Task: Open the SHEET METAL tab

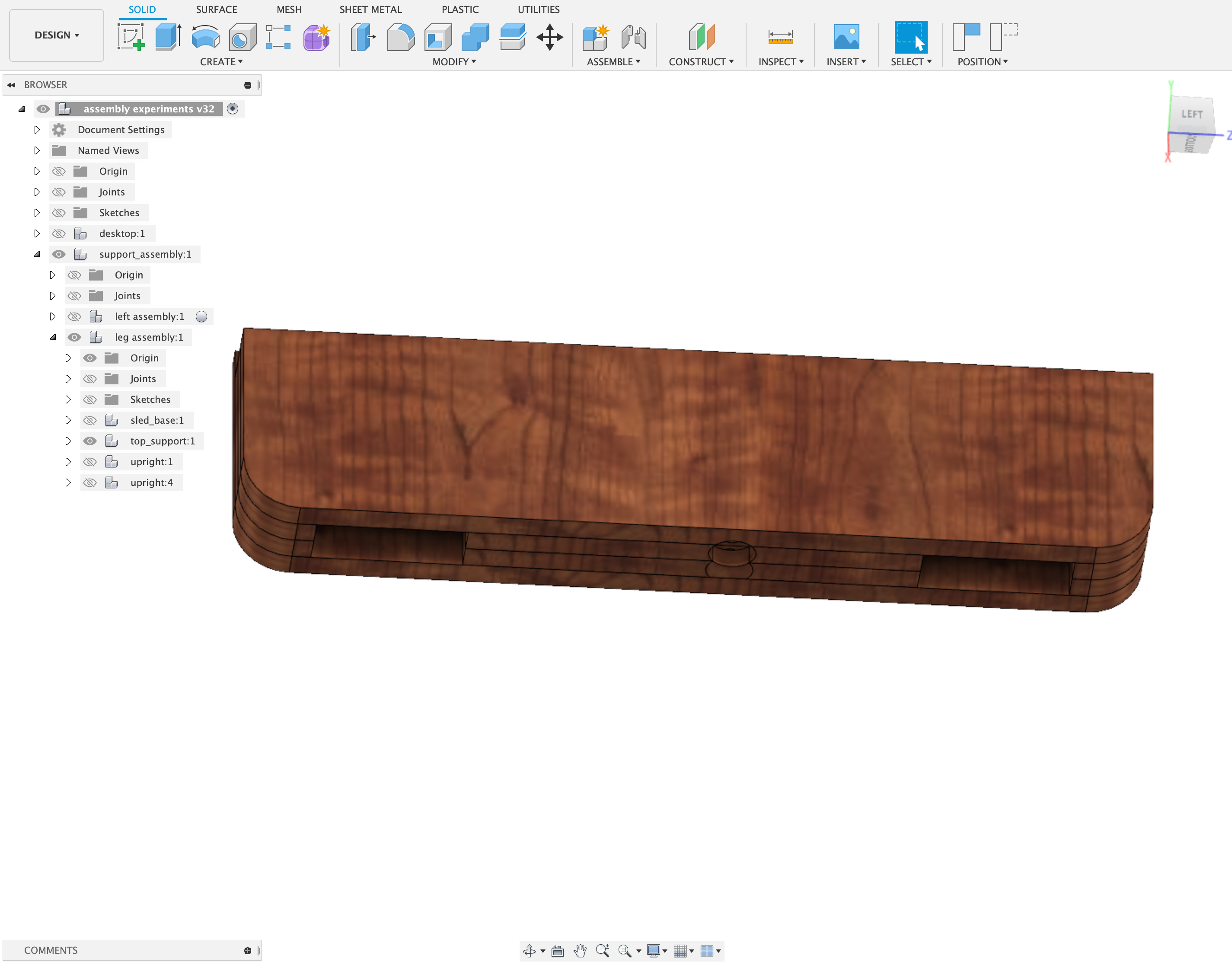Action: pyautogui.click(x=370, y=10)
